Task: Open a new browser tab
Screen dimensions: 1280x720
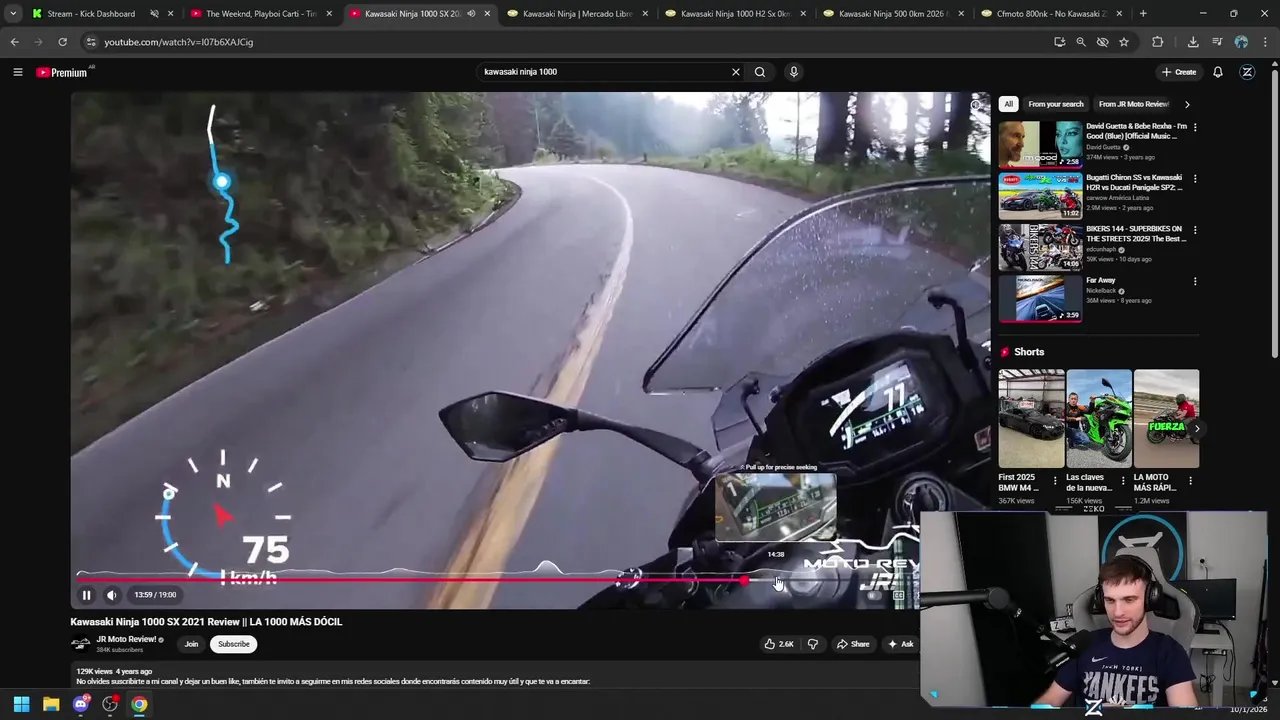Action: (x=1143, y=14)
